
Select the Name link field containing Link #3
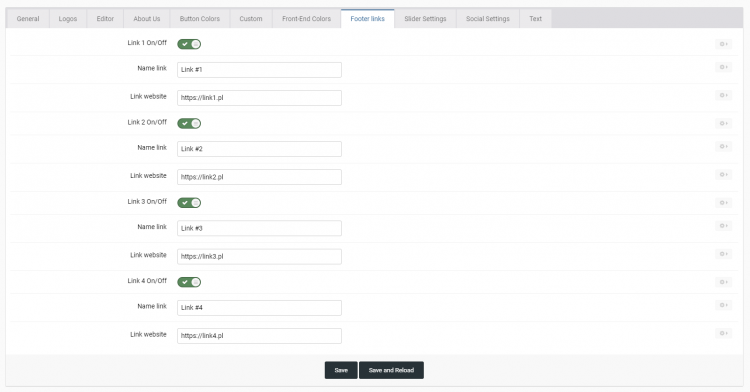point(259,229)
